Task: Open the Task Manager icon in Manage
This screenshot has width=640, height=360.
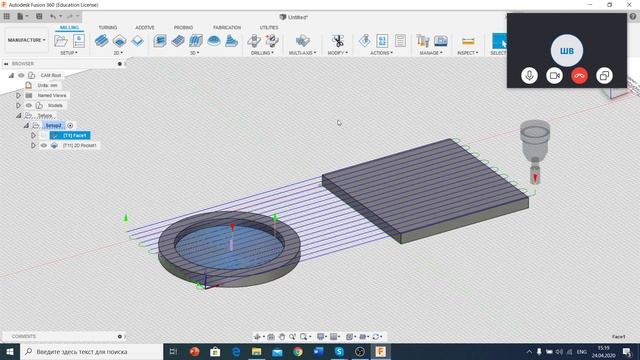Action: tap(440, 41)
